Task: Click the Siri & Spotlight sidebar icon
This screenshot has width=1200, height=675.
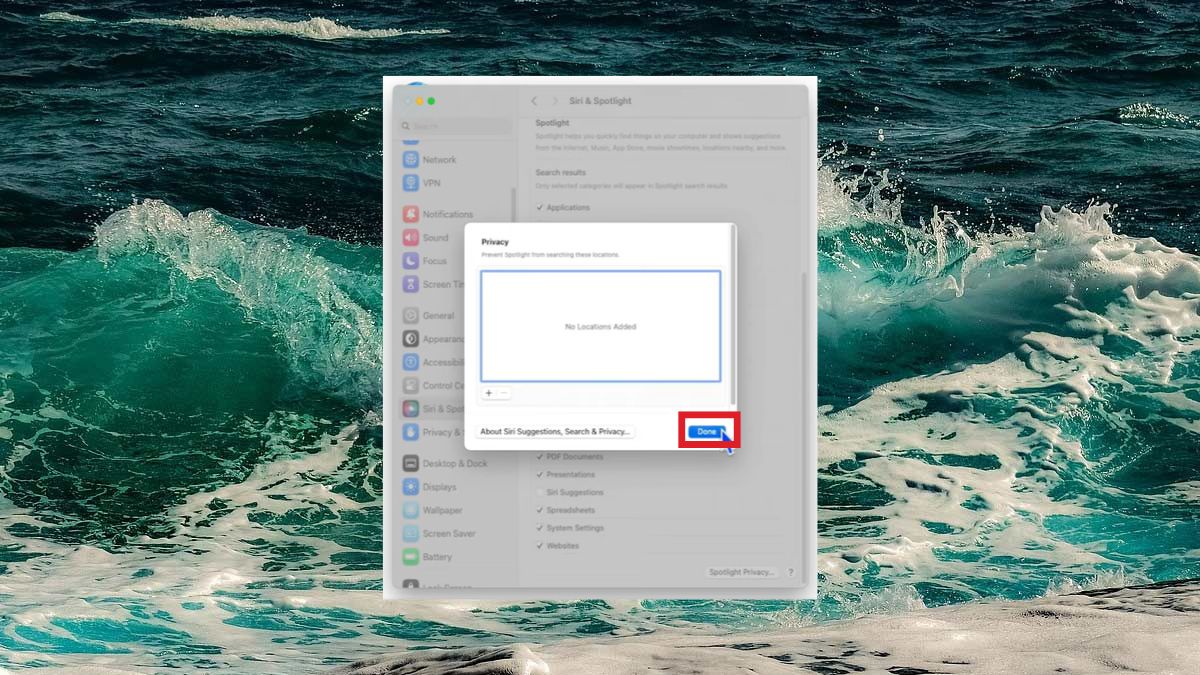Action: click(411, 409)
